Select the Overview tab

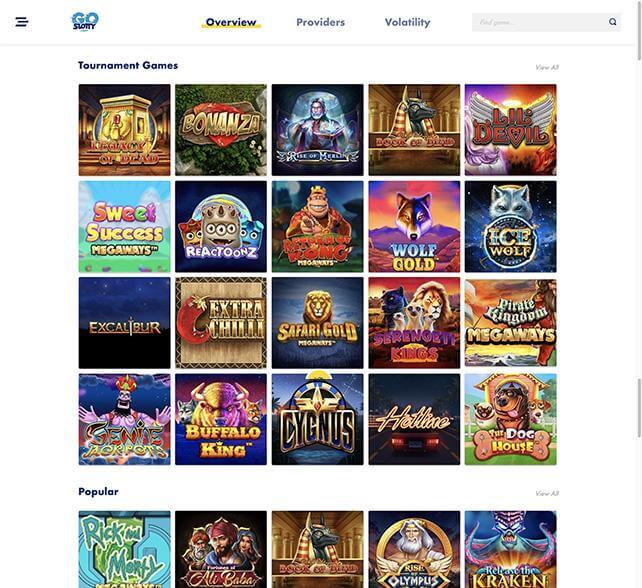pyautogui.click(x=231, y=22)
